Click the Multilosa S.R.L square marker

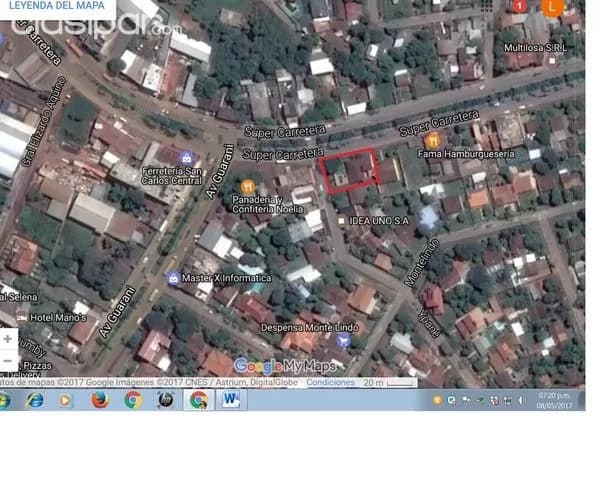click(x=552, y=60)
